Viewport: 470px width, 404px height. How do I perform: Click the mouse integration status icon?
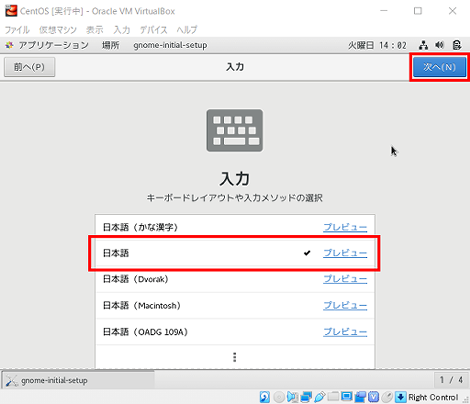pyautogui.click(x=387, y=397)
